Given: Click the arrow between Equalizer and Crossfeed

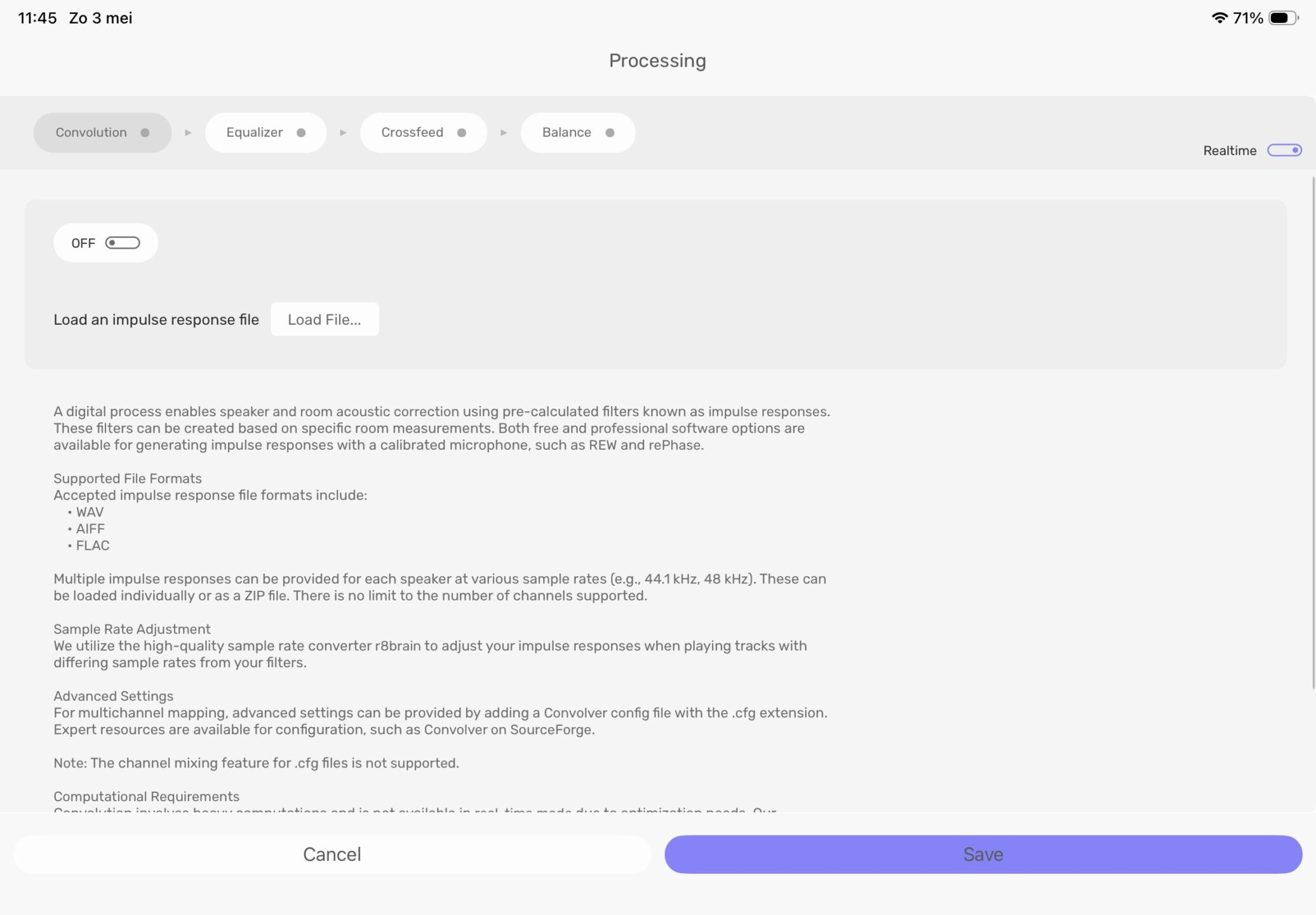Looking at the screenshot, I should click(x=343, y=133).
